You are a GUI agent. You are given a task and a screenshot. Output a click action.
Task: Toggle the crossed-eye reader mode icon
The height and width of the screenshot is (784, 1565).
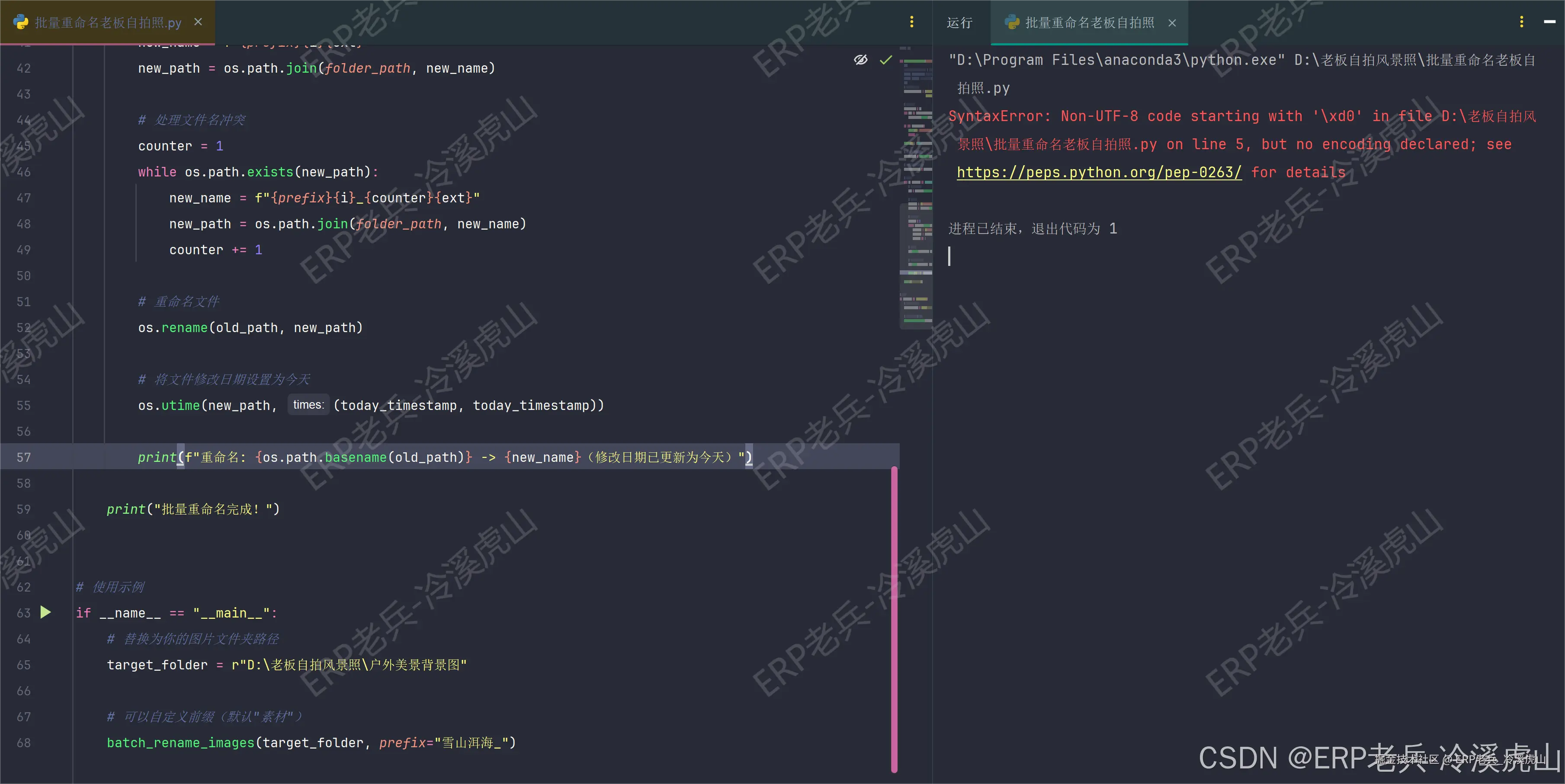[860, 60]
